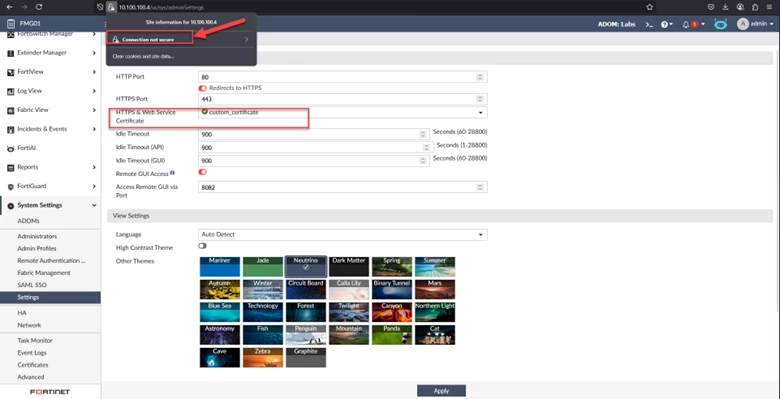Click the admin avatar icon
The height and width of the screenshot is (399, 780).
tap(743, 24)
